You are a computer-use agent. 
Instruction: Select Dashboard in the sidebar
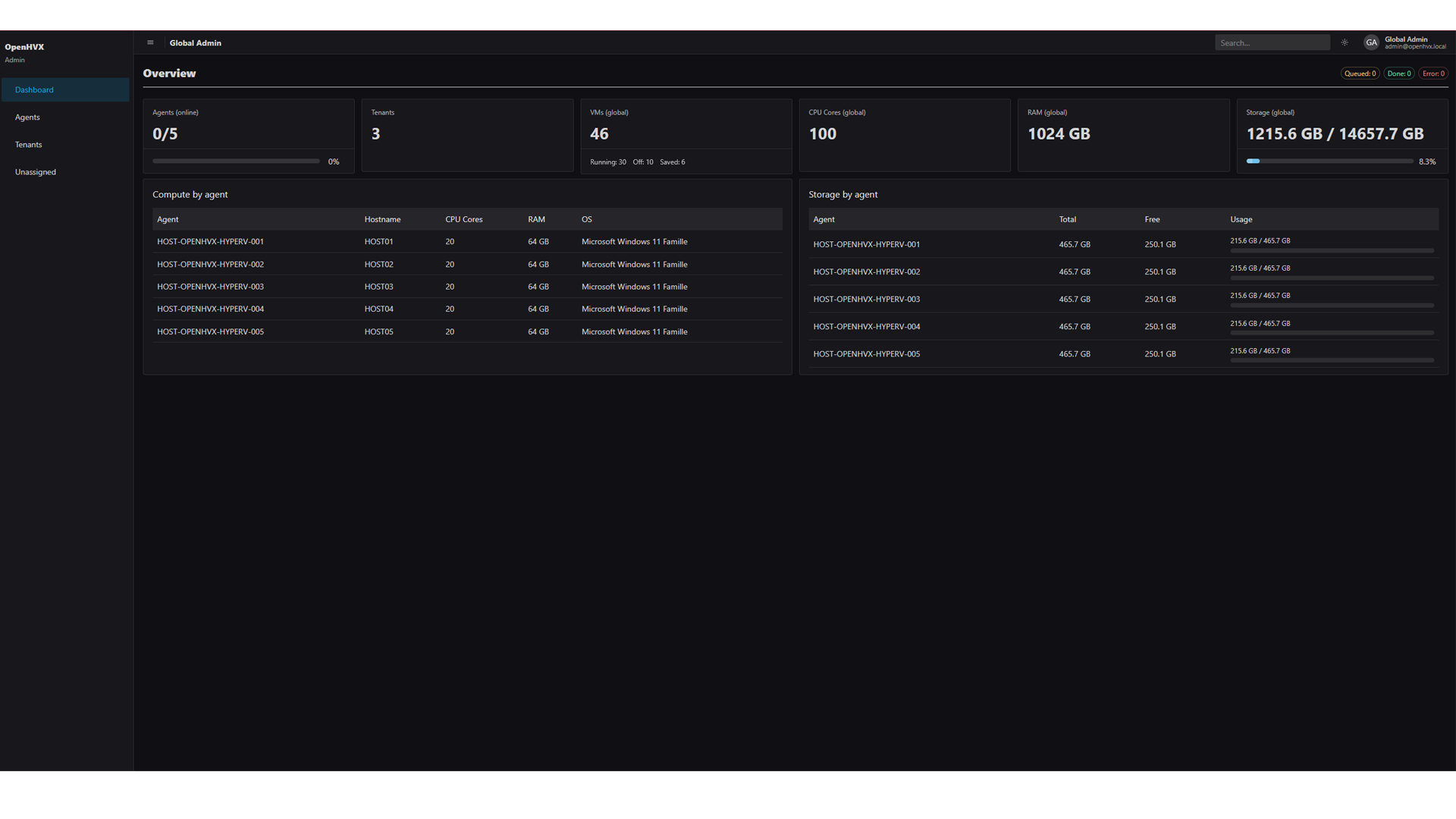click(34, 89)
